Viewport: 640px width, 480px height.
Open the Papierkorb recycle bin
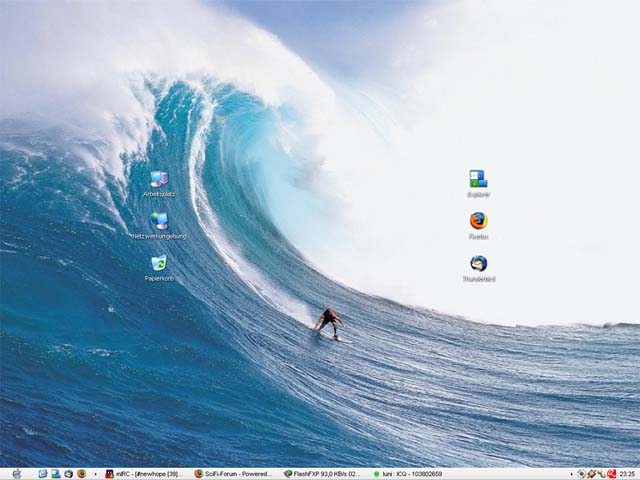tap(159, 264)
